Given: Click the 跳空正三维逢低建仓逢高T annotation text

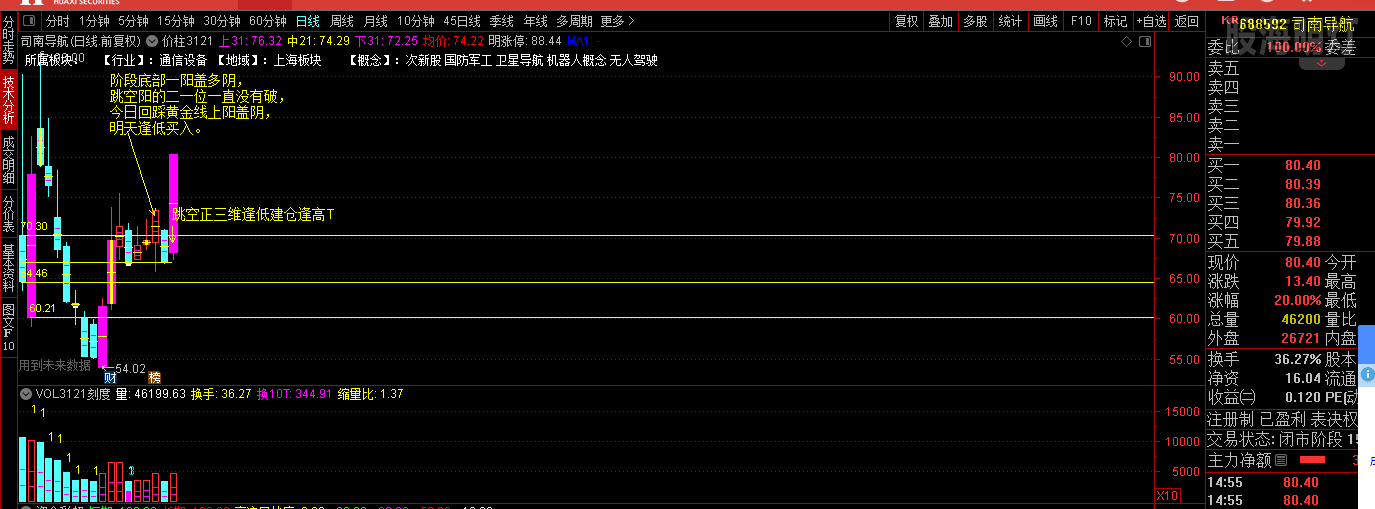Looking at the screenshot, I should (x=254, y=214).
